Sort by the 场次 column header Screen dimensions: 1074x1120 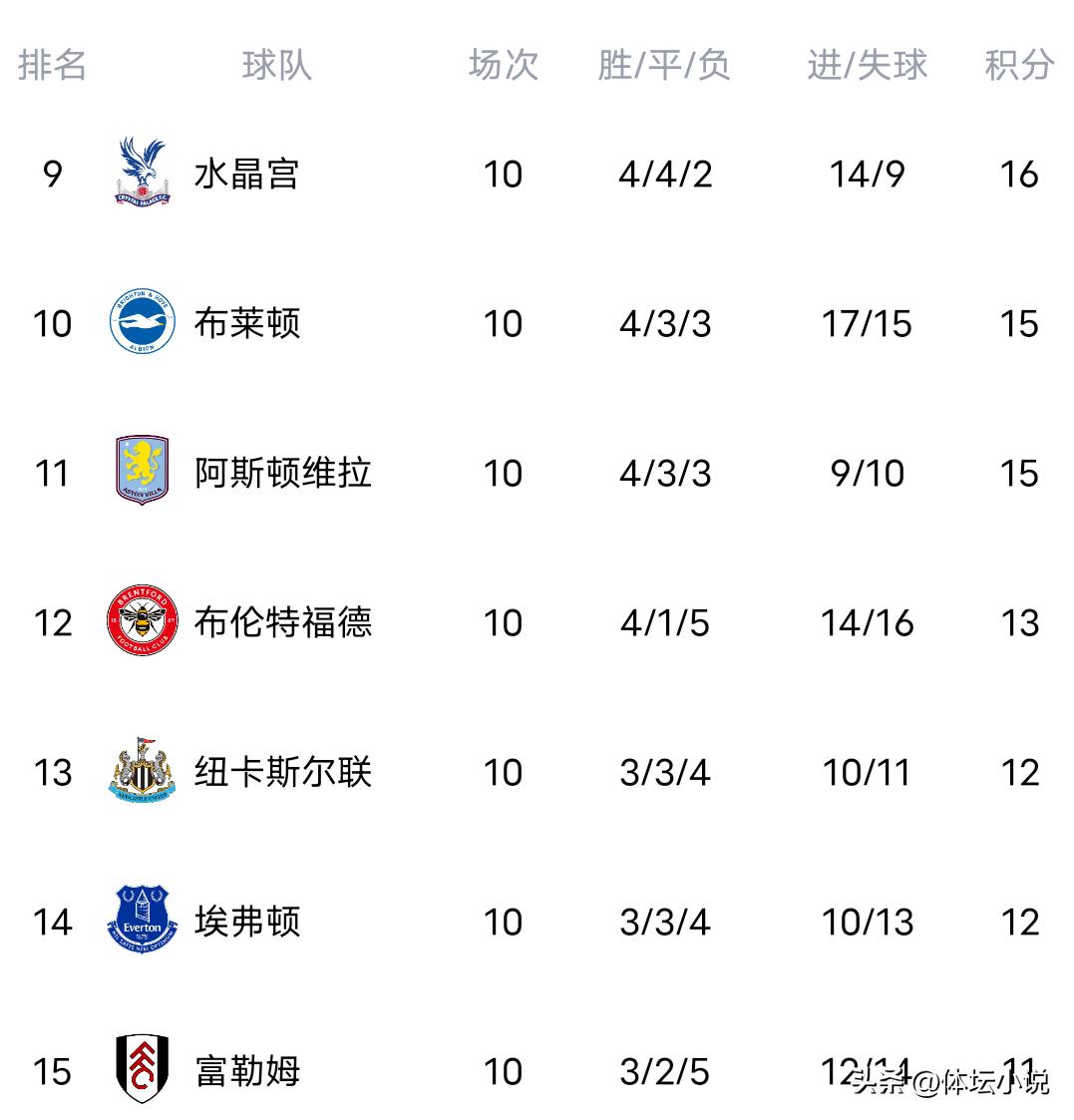503,65
